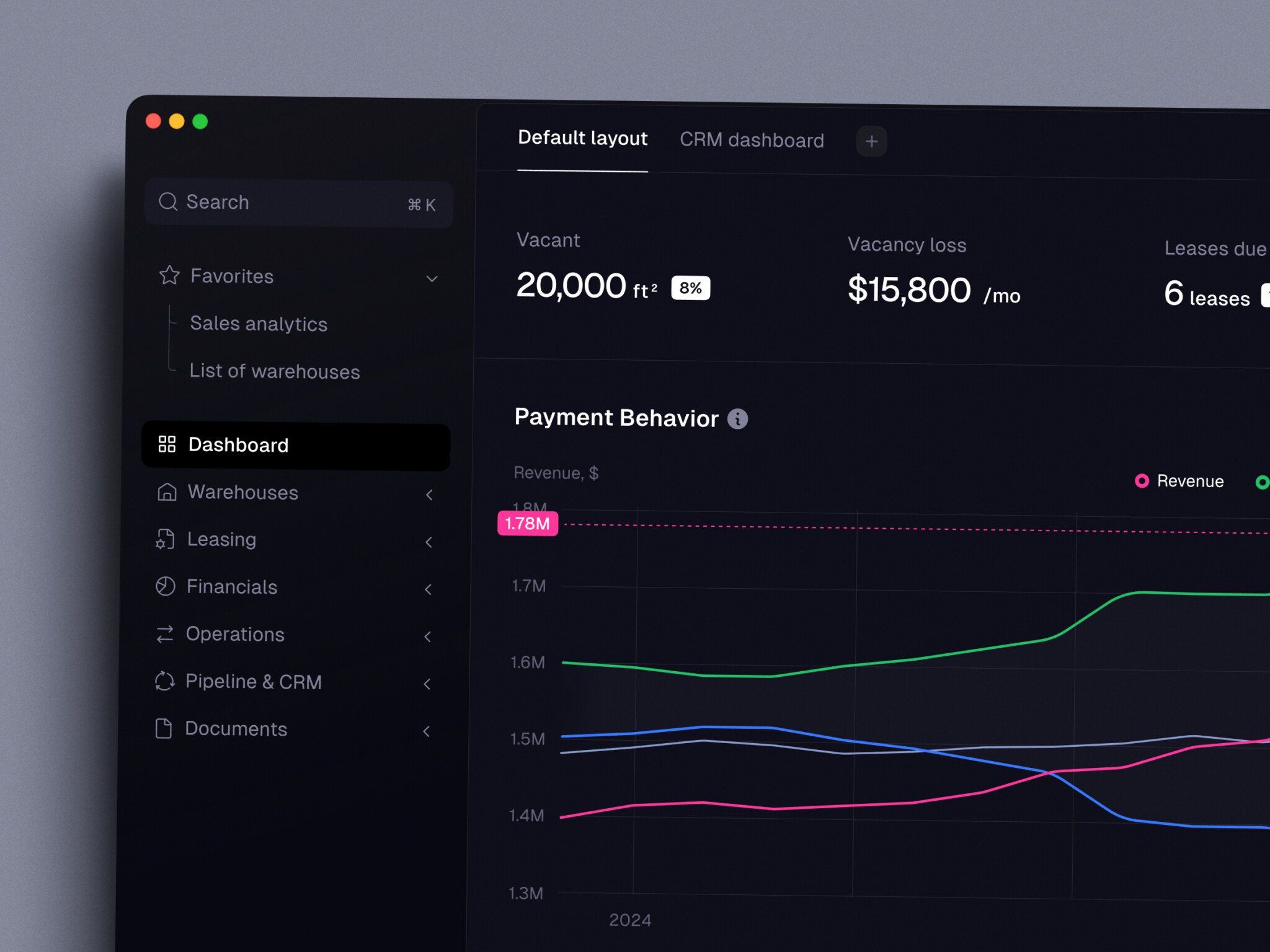Click the Operations swap arrows icon
The image size is (1270, 952).
point(164,633)
